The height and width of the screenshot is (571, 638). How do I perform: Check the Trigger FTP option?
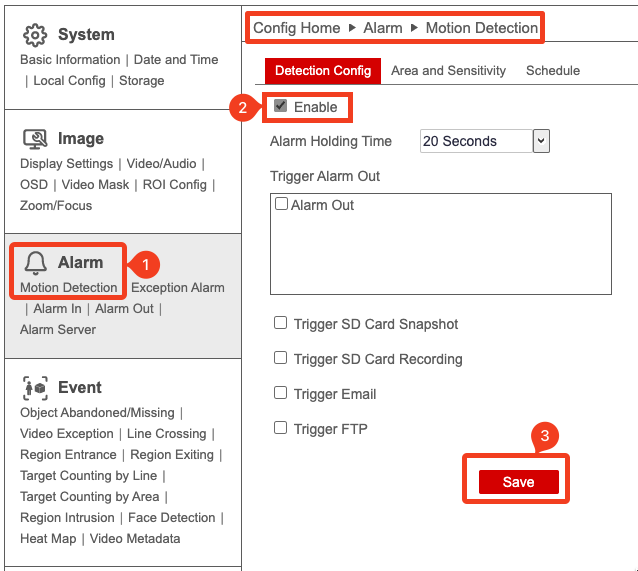[281, 429]
